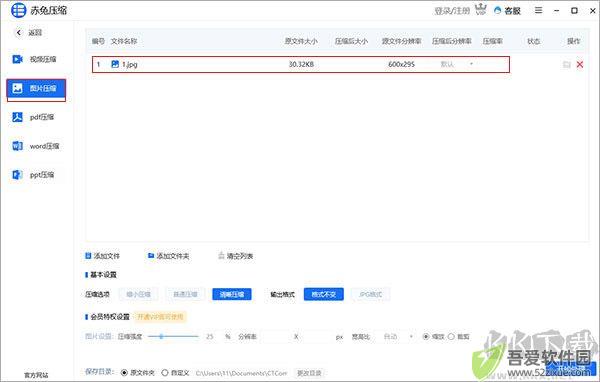Click 添加文件 to add files
600x382 pixels.
[x=103, y=256]
